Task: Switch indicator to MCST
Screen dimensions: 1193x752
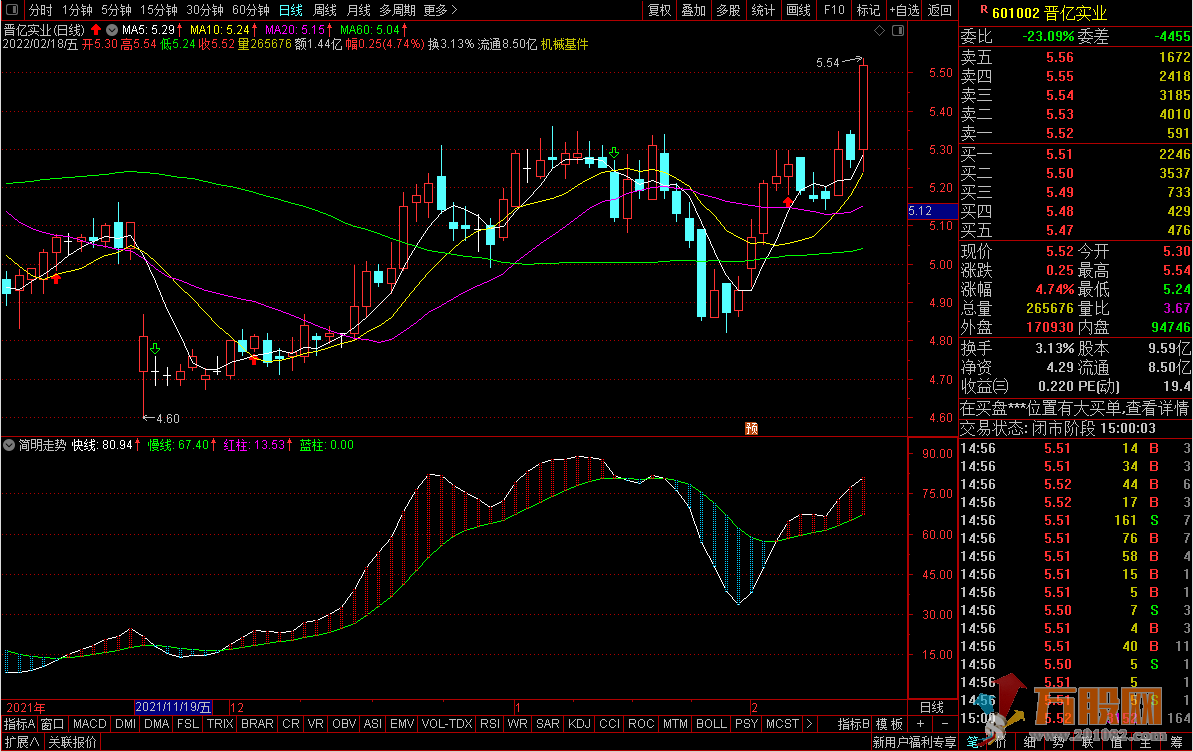Action: 782,724
